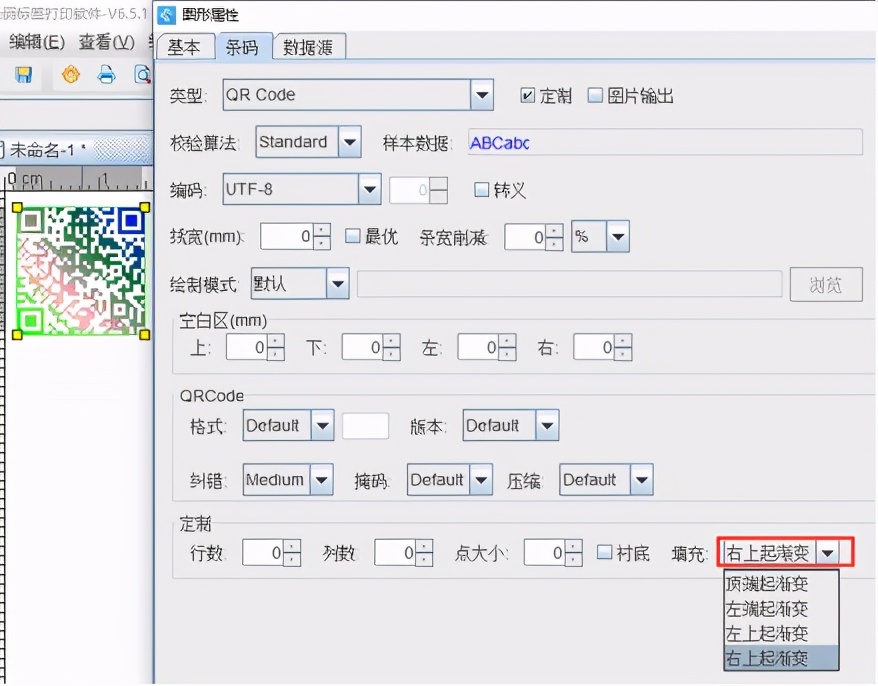The image size is (878, 686).
Task: Click the 绘制模式 path text field
Action: pyautogui.click(x=569, y=284)
